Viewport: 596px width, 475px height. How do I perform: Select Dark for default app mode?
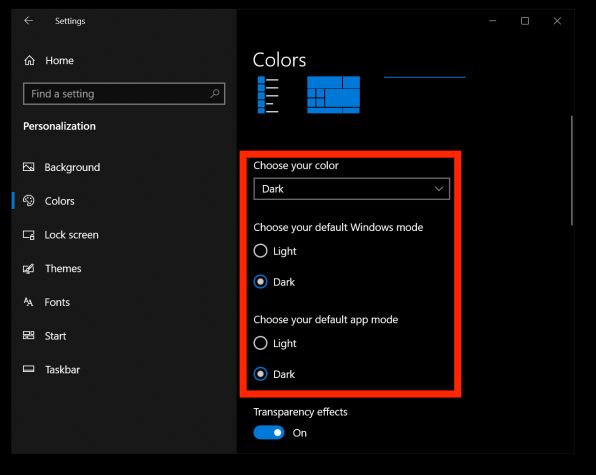(x=260, y=374)
